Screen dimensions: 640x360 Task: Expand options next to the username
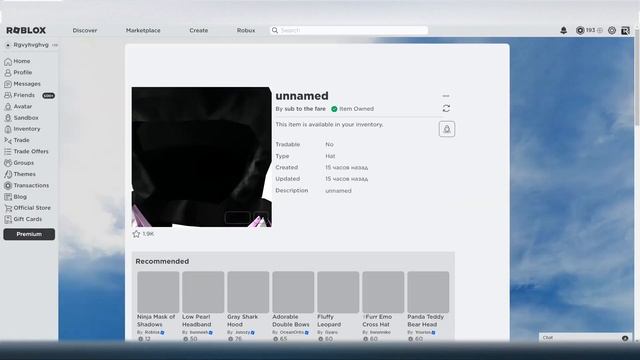(55, 45)
